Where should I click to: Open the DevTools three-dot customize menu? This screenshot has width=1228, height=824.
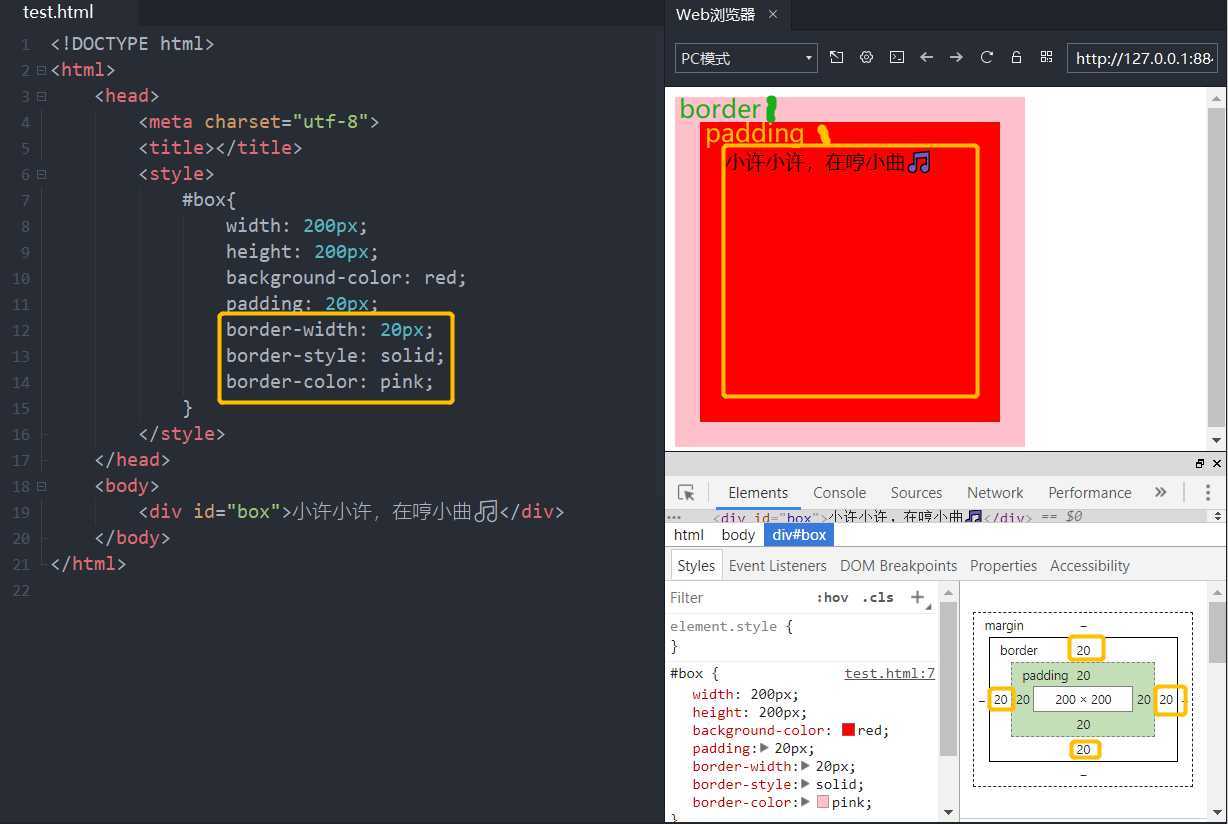[1208, 492]
